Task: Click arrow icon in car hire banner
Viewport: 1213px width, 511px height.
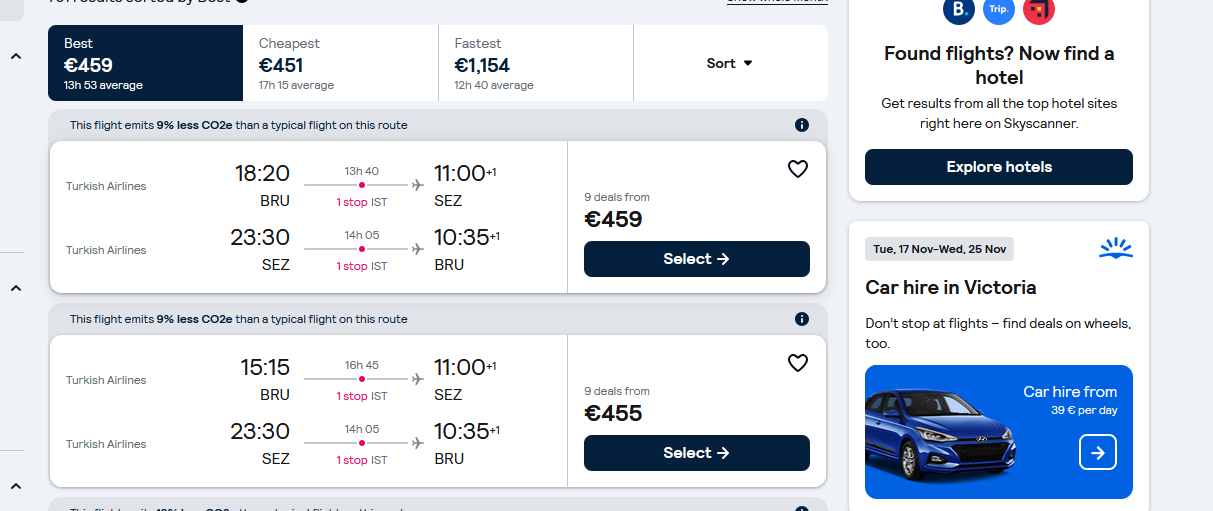Action: (x=1098, y=452)
